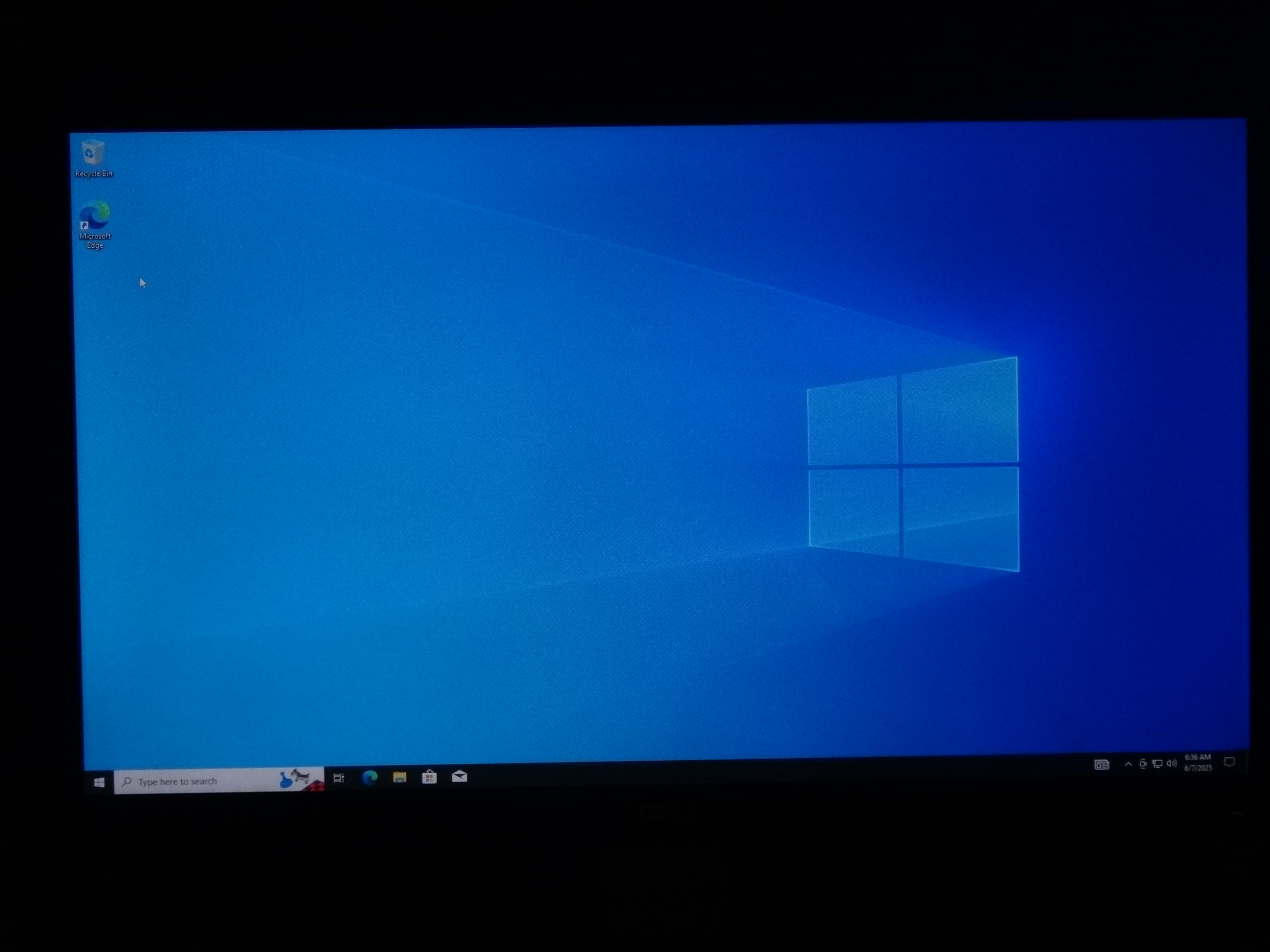
Task: Open the Mail app from the taskbar
Action: tap(459, 776)
